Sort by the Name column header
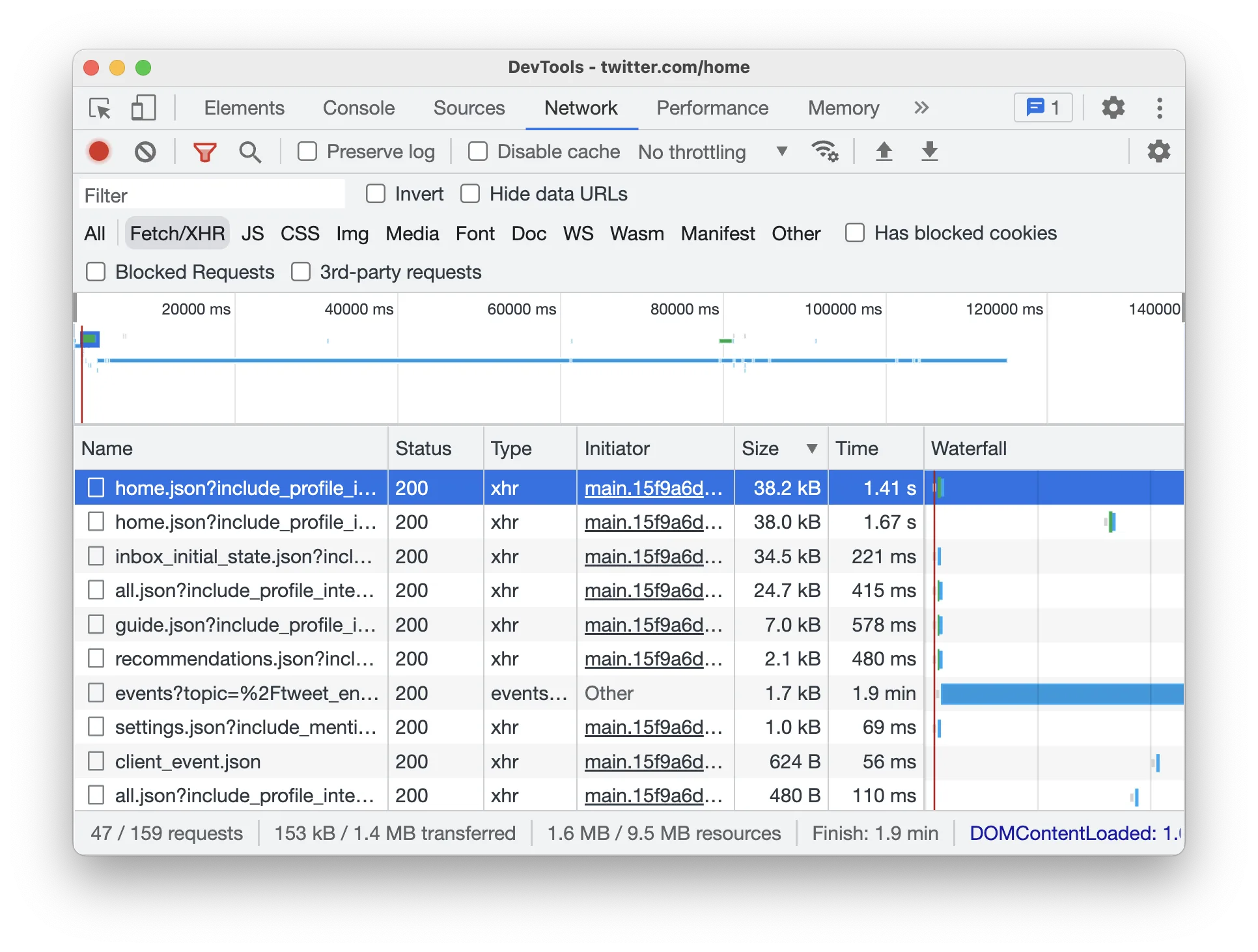The height and width of the screenshot is (952, 1258). click(232, 448)
